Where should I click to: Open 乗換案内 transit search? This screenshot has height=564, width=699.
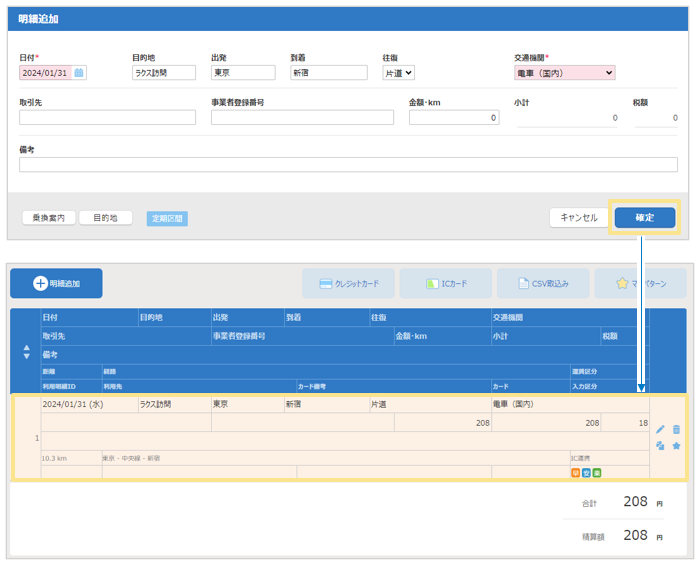(x=49, y=218)
